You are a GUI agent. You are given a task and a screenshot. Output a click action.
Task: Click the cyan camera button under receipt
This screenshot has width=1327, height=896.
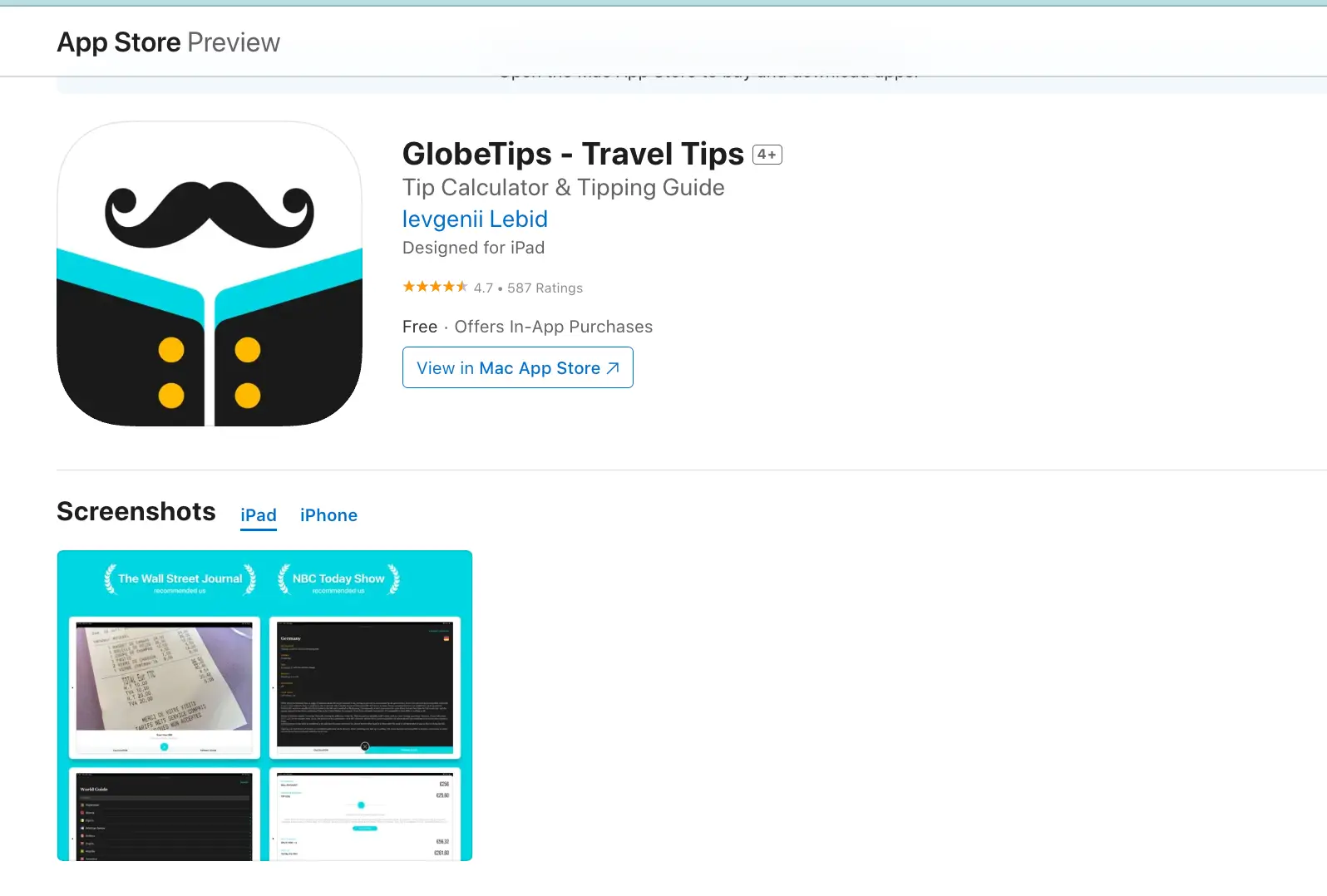164,746
